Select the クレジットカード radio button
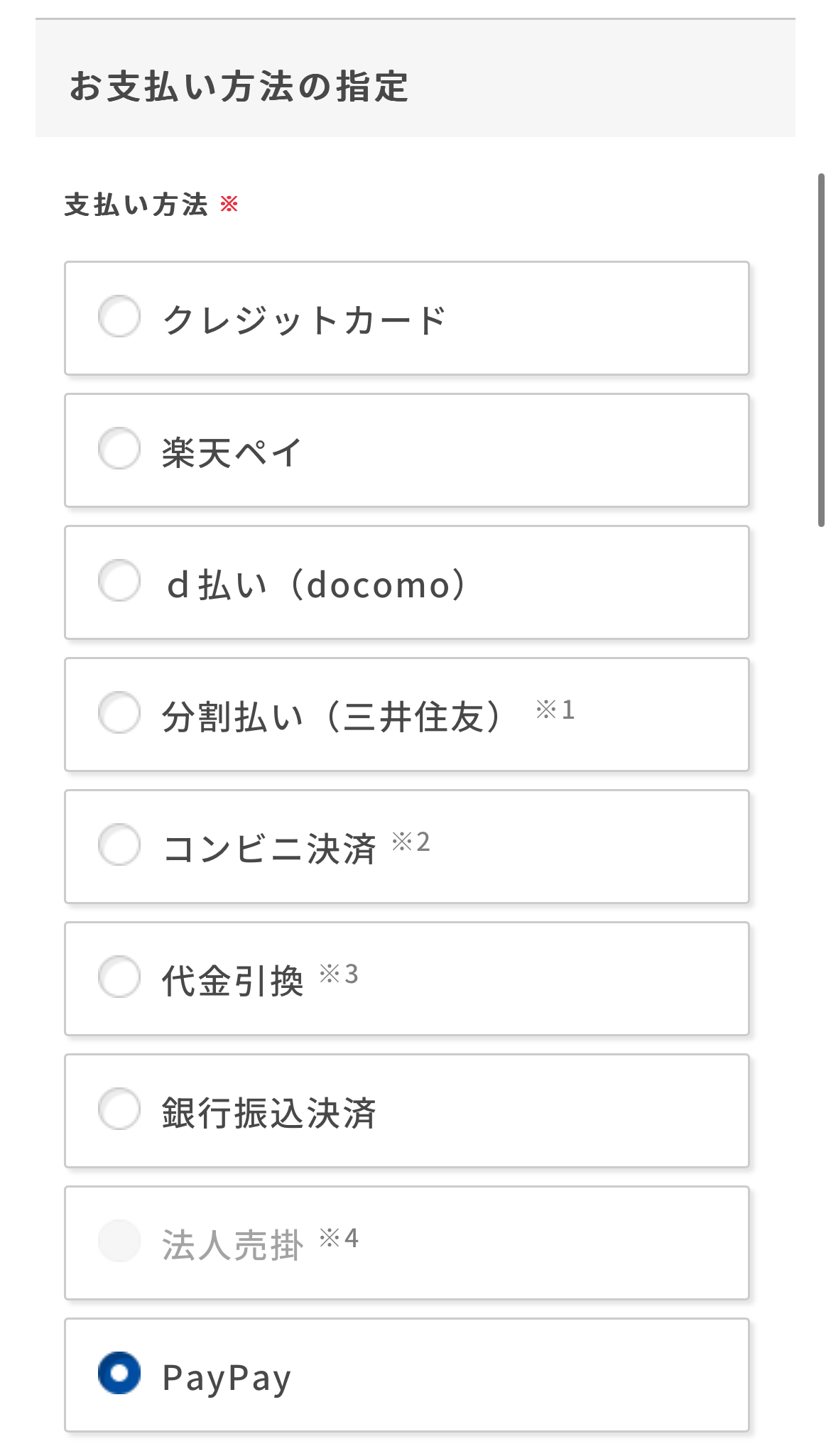Viewport: 831px width, 1456px height. pos(119,316)
